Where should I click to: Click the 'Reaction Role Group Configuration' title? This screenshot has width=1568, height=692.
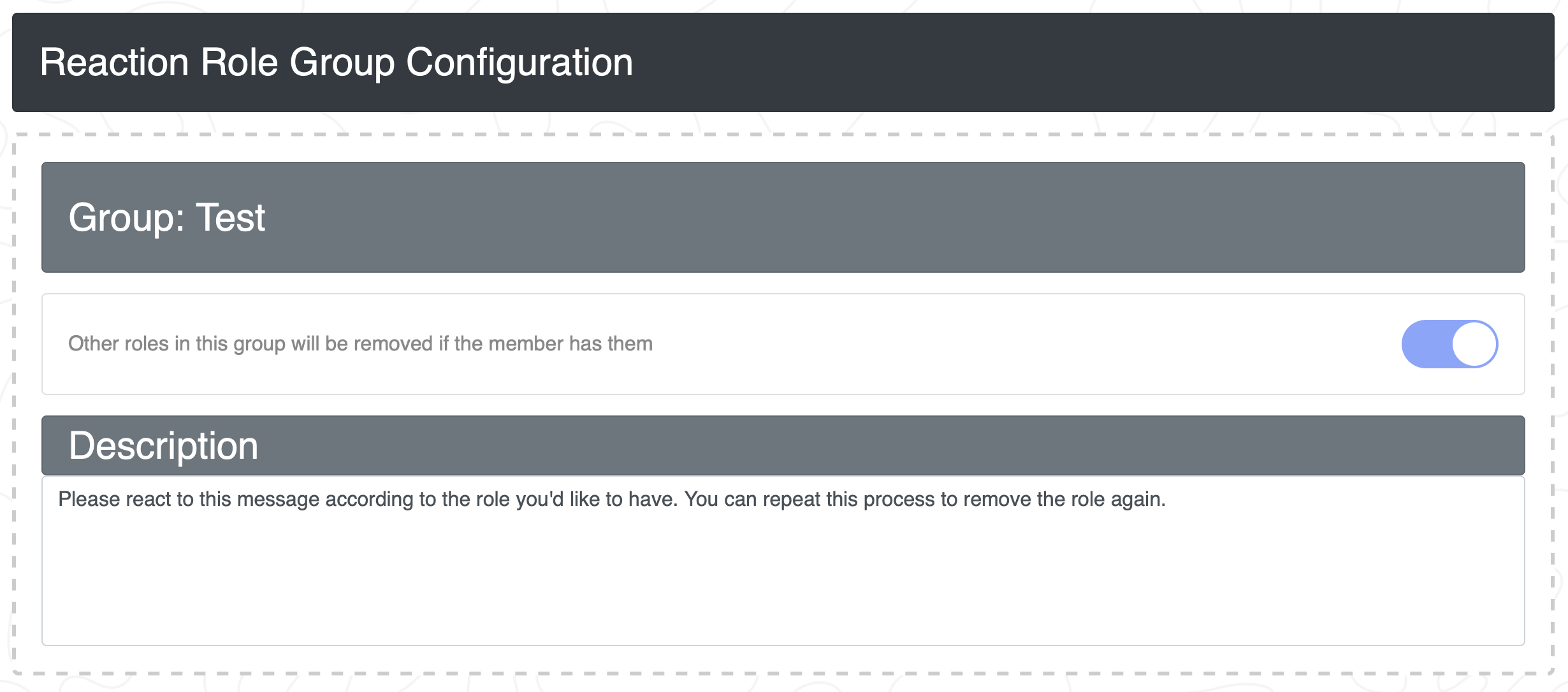(x=337, y=62)
